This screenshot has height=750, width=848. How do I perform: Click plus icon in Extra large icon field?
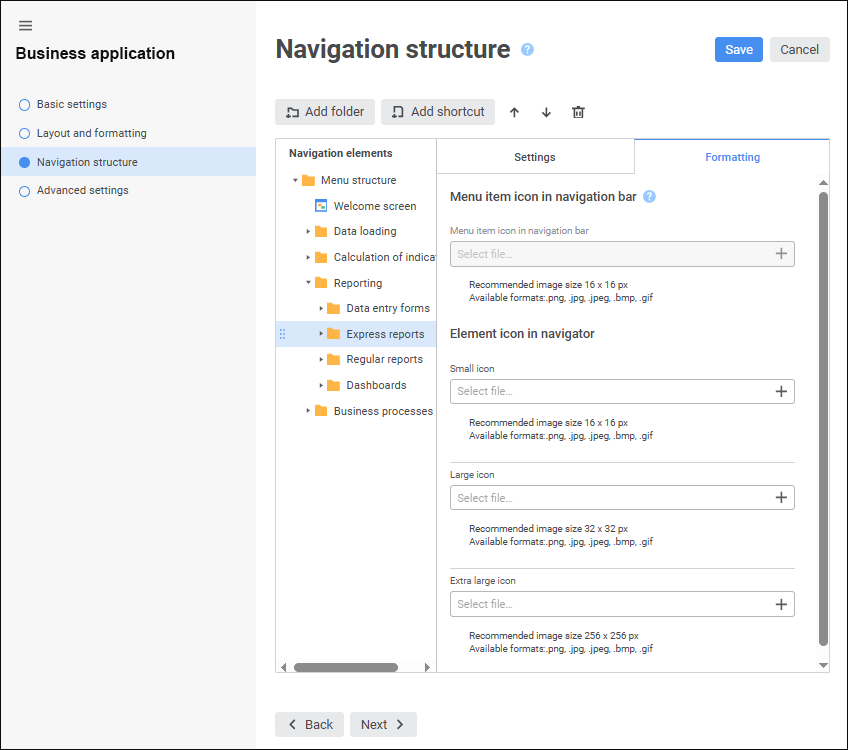pyautogui.click(x=781, y=604)
